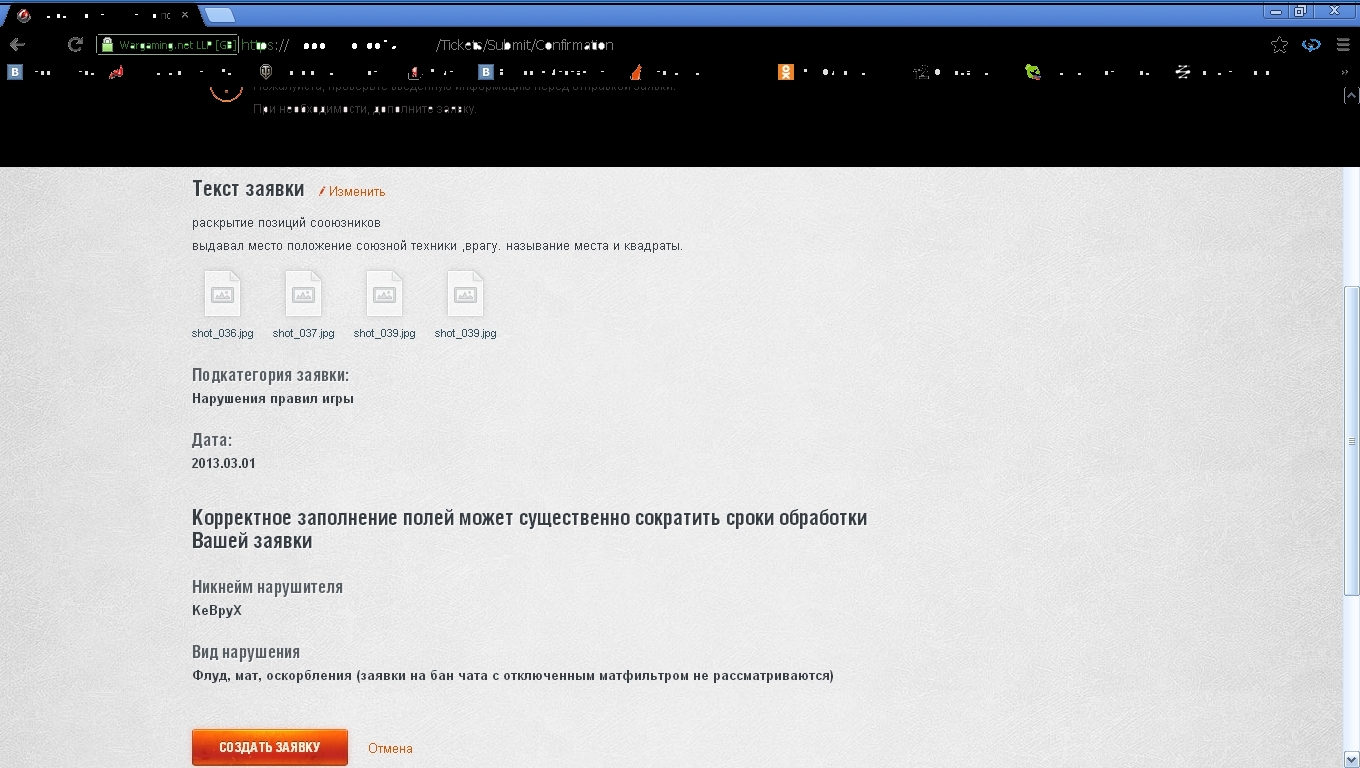
Task: Open a new browser tab
Action: pos(220,15)
